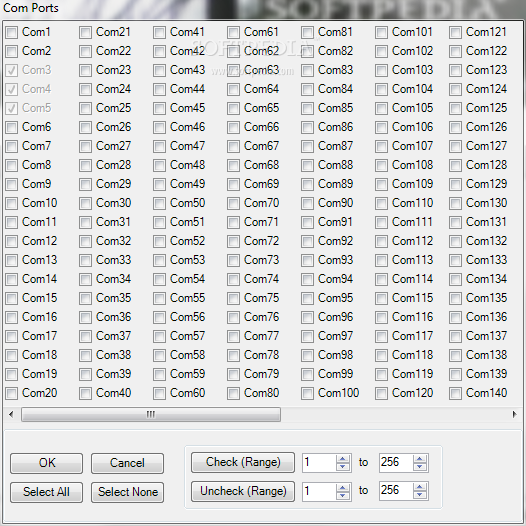Enable the Com128 checkbox

pos(456,165)
